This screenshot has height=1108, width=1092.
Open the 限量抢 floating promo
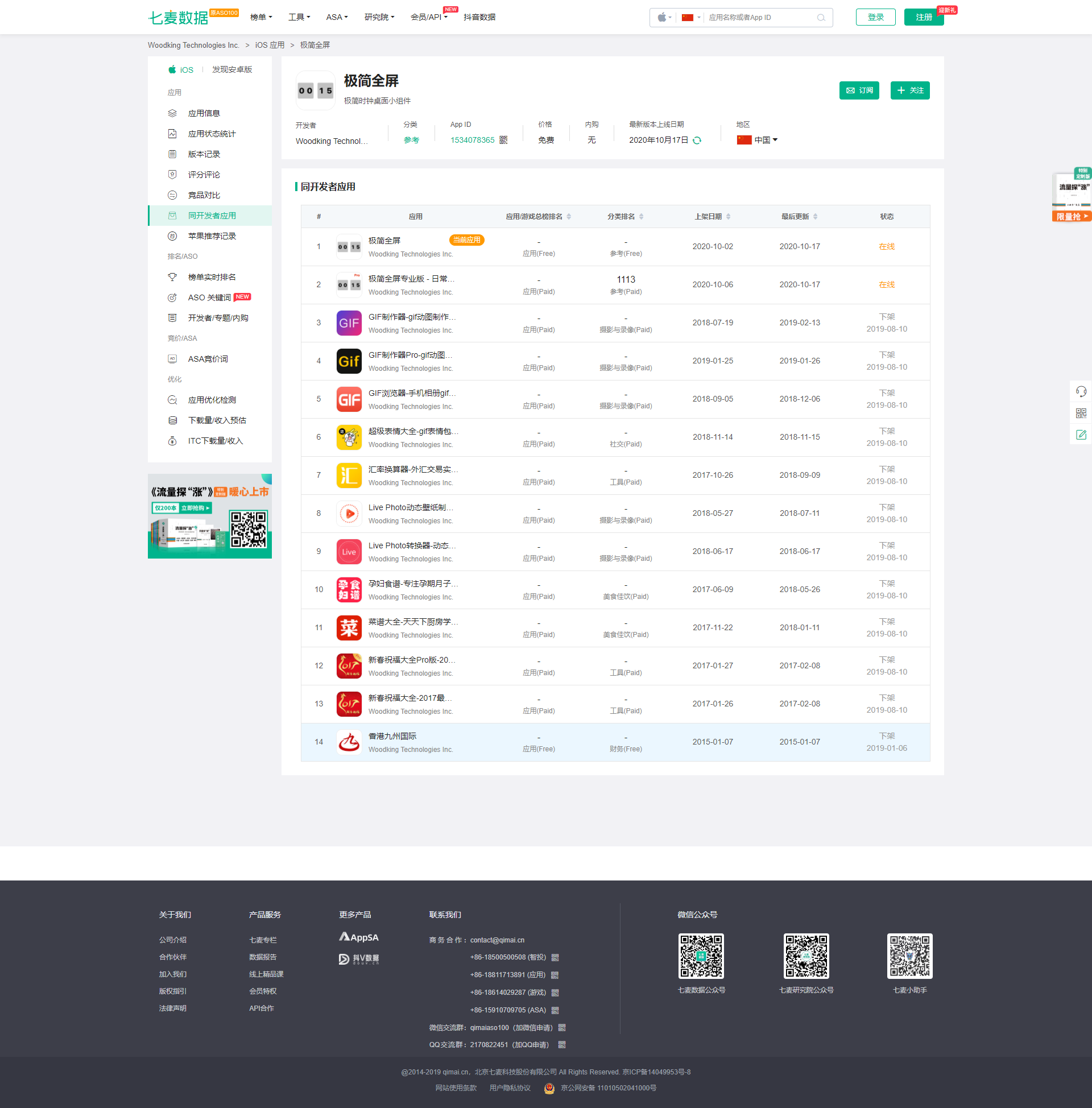(x=1072, y=195)
